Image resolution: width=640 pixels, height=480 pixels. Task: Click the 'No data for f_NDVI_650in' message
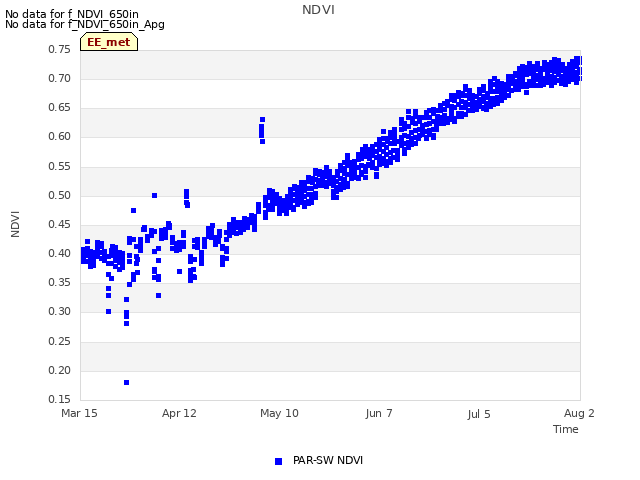tap(72, 14)
